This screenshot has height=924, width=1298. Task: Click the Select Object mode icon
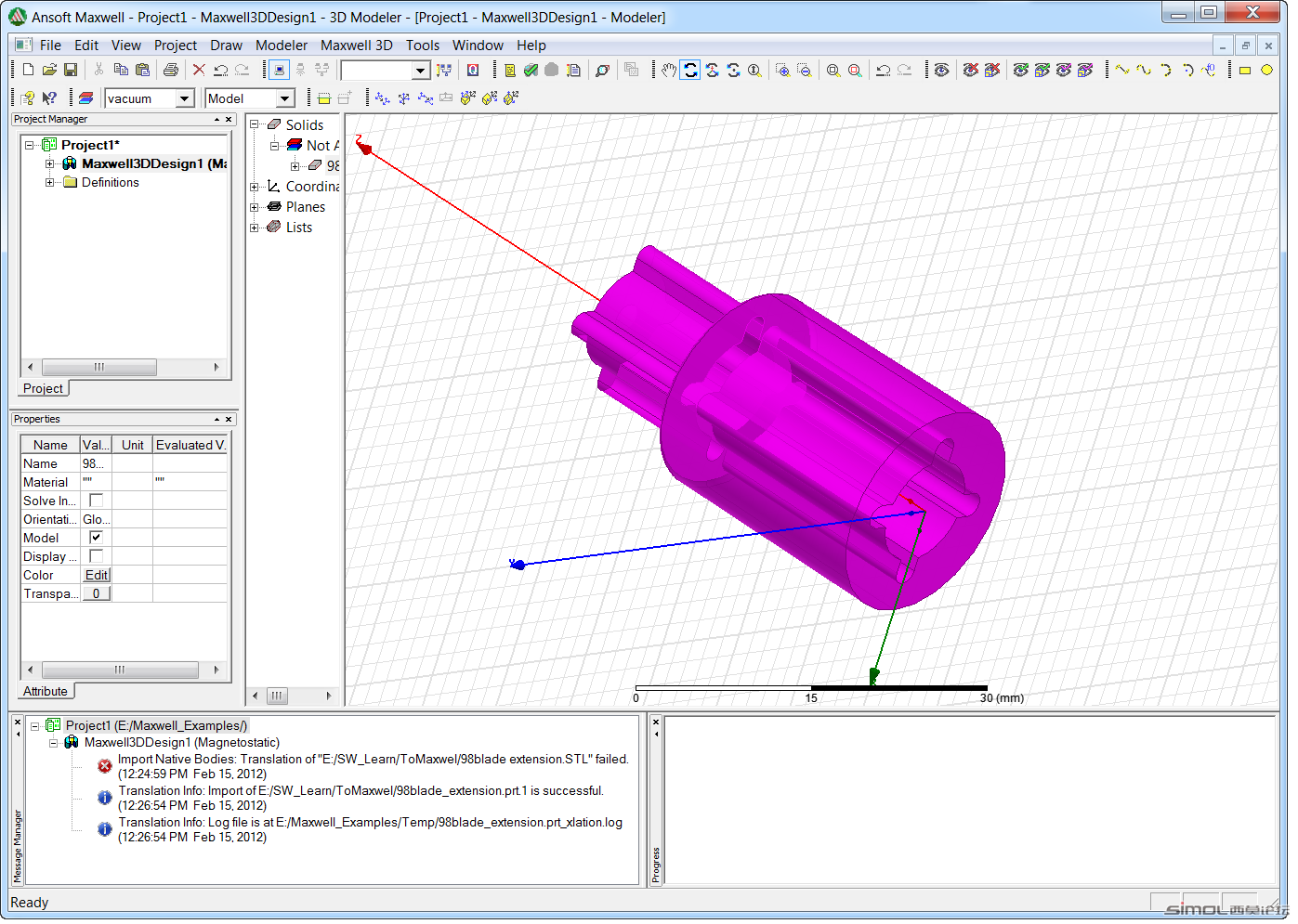pyautogui.click(x=279, y=70)
